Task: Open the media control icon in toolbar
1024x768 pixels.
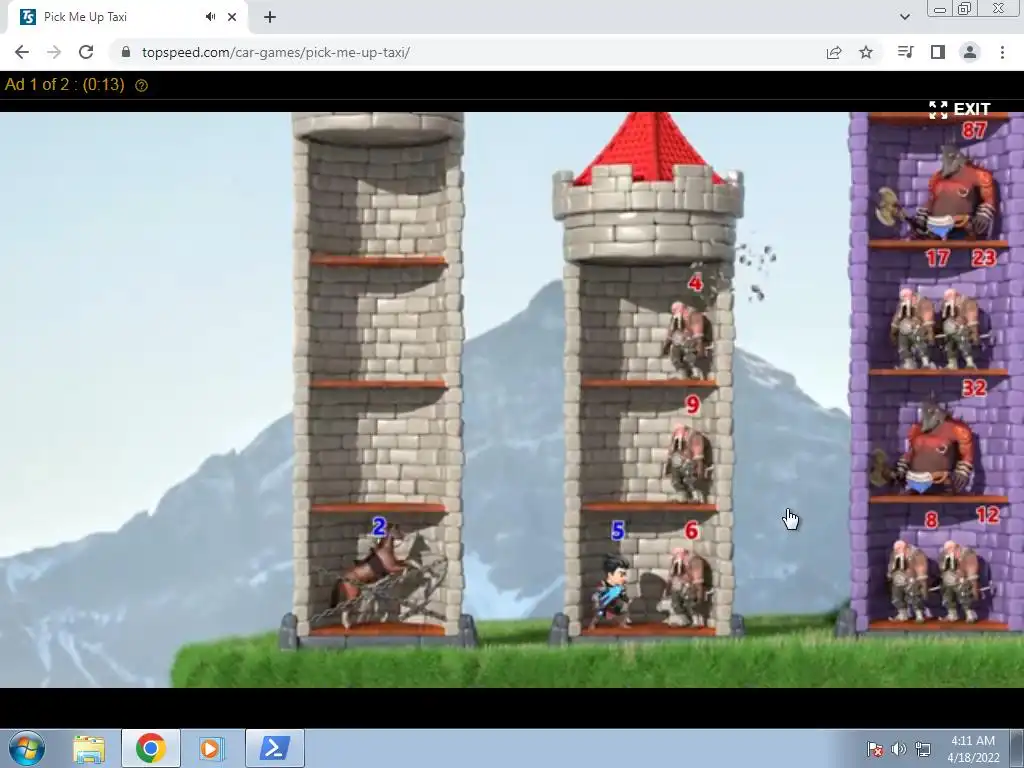Action: [905, 52]
